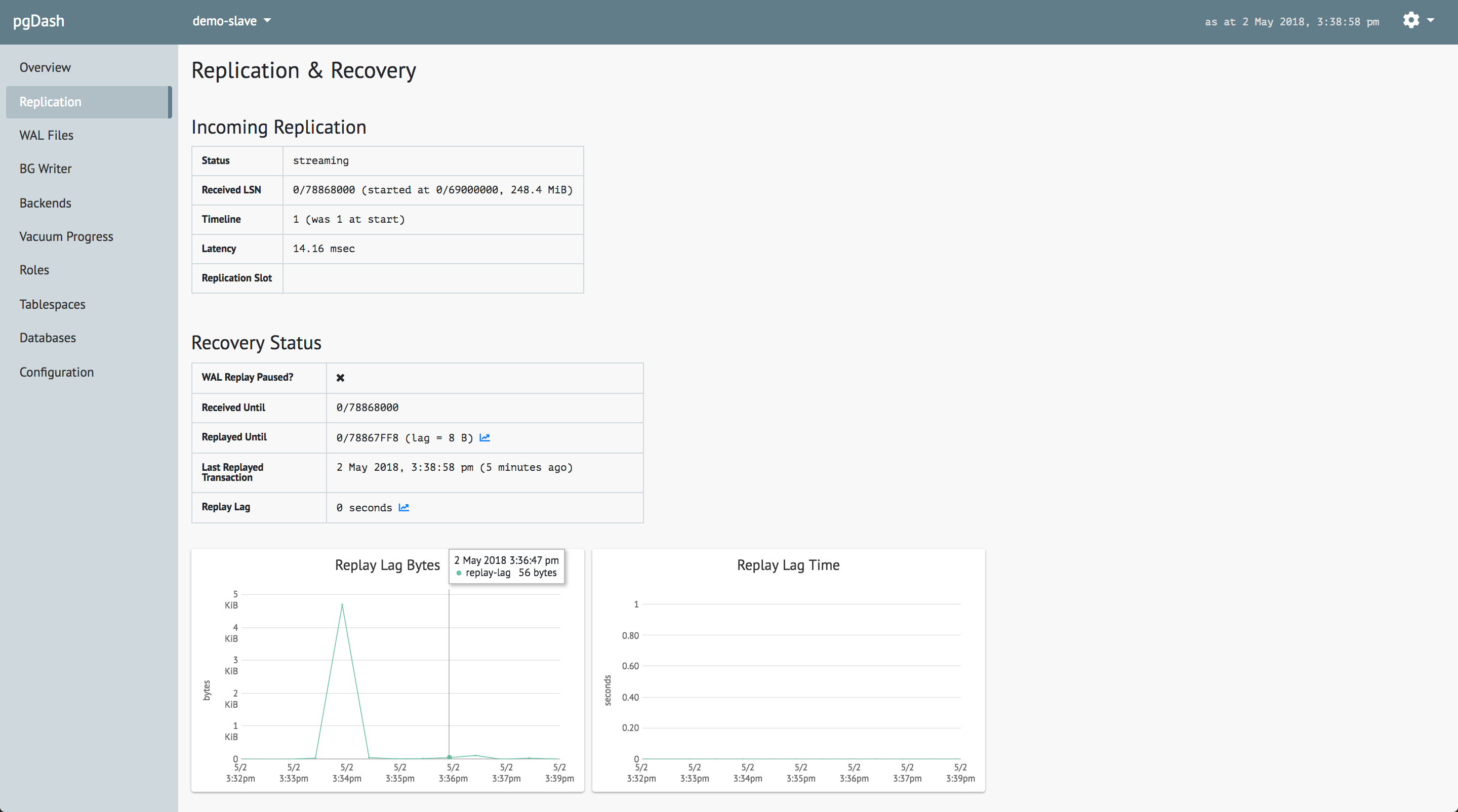1458x812 pixels.
Task: Click the 3:36pm label on lag time chart
Action: click(854, 773)
